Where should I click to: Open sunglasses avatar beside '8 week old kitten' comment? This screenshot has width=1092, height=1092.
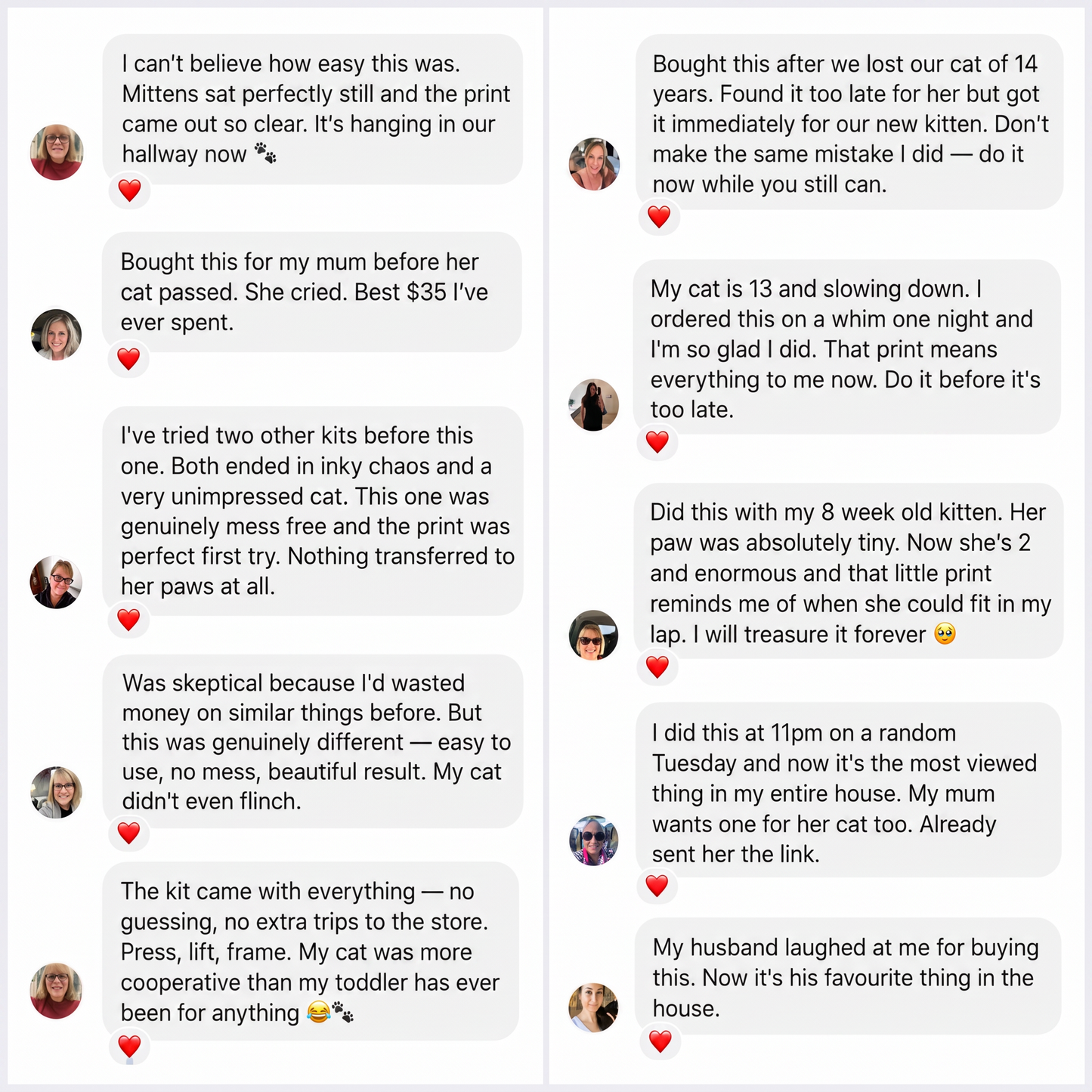point(594,636)
